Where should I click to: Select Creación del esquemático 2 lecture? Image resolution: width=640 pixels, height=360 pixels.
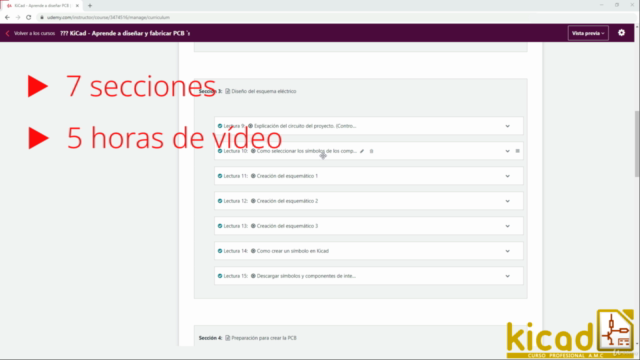pos(287,201)
